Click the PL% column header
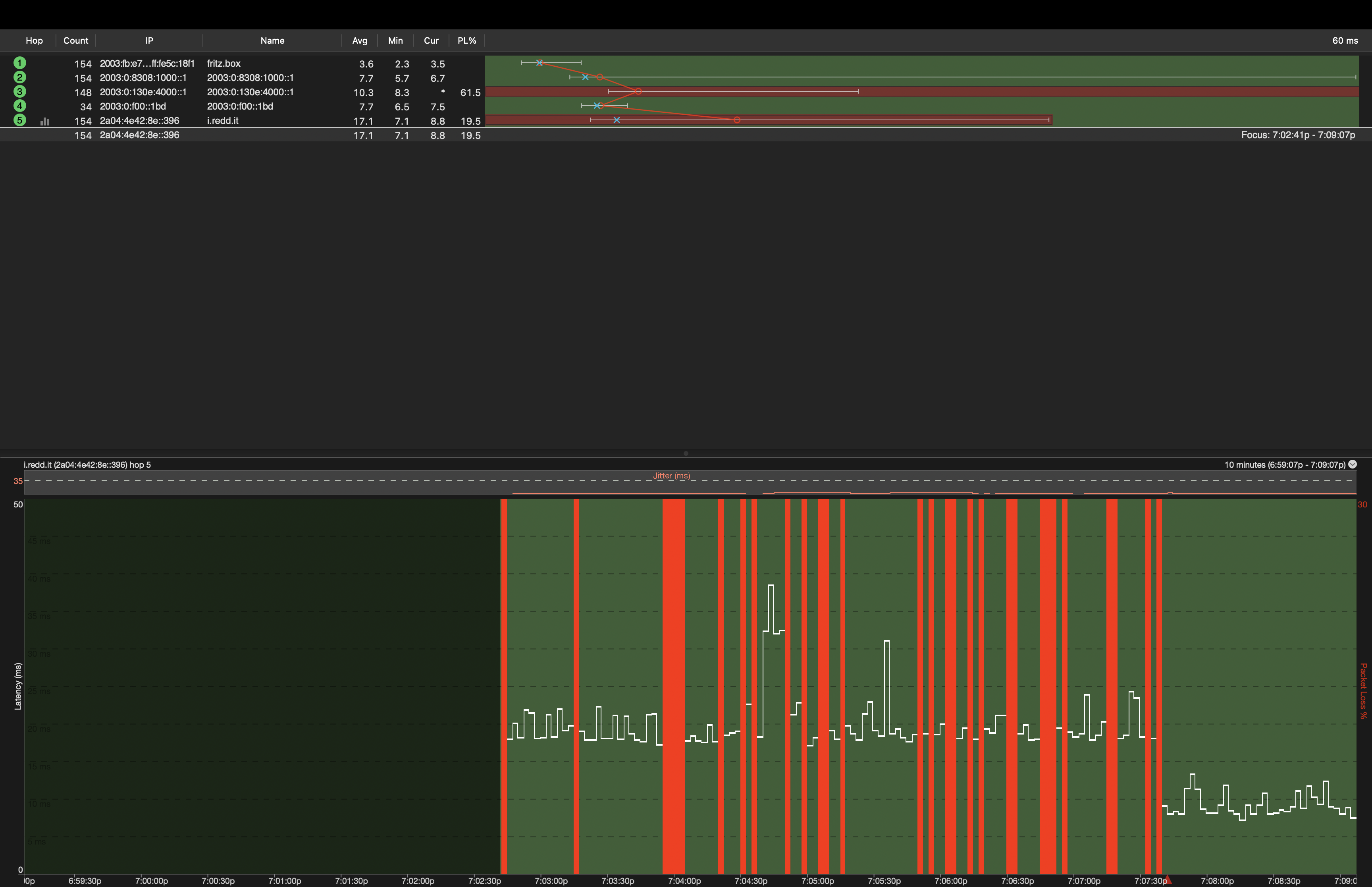The height and width of the screenshot is (887, 1372). (x=466, y=40)
